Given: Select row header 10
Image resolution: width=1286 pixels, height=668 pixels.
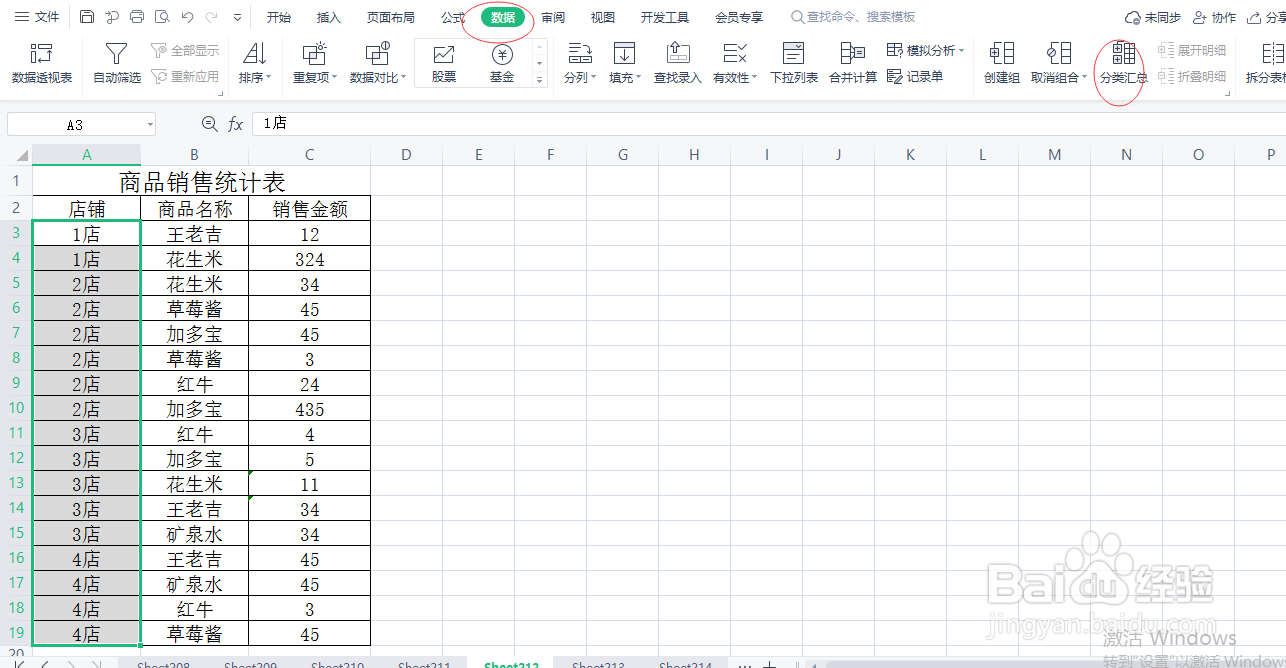Looking at the screenshot, I should point(16,408).
